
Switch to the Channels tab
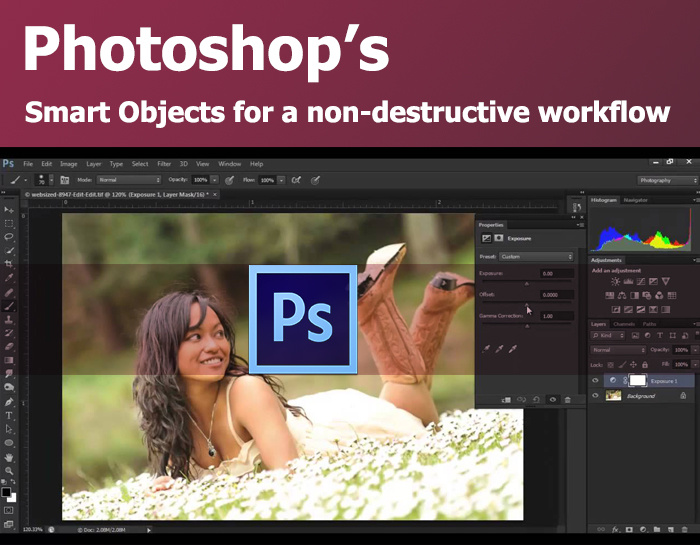pyautogui.click(x=624, y=324)
